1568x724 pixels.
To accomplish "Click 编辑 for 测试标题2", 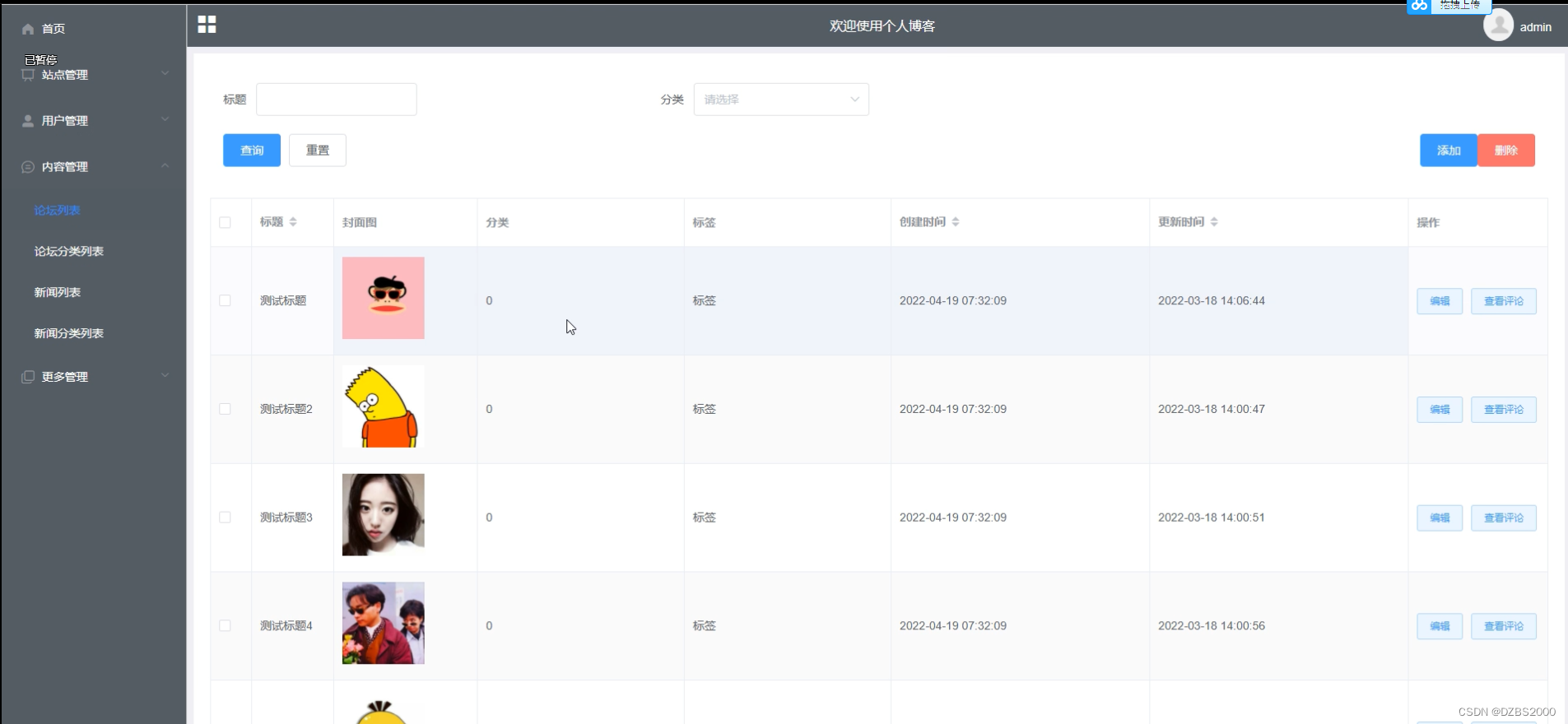I will pos(1440,410).
